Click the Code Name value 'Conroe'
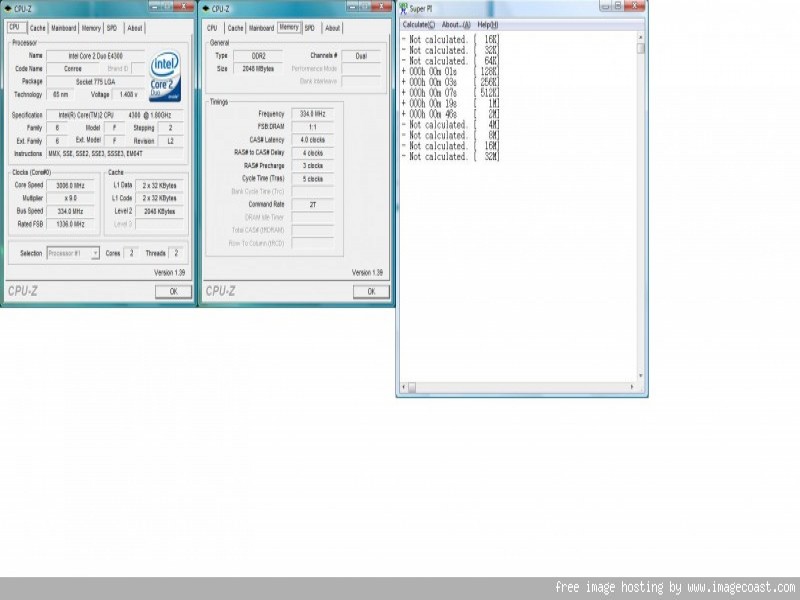The image size is (800, 600). [72, 68]
